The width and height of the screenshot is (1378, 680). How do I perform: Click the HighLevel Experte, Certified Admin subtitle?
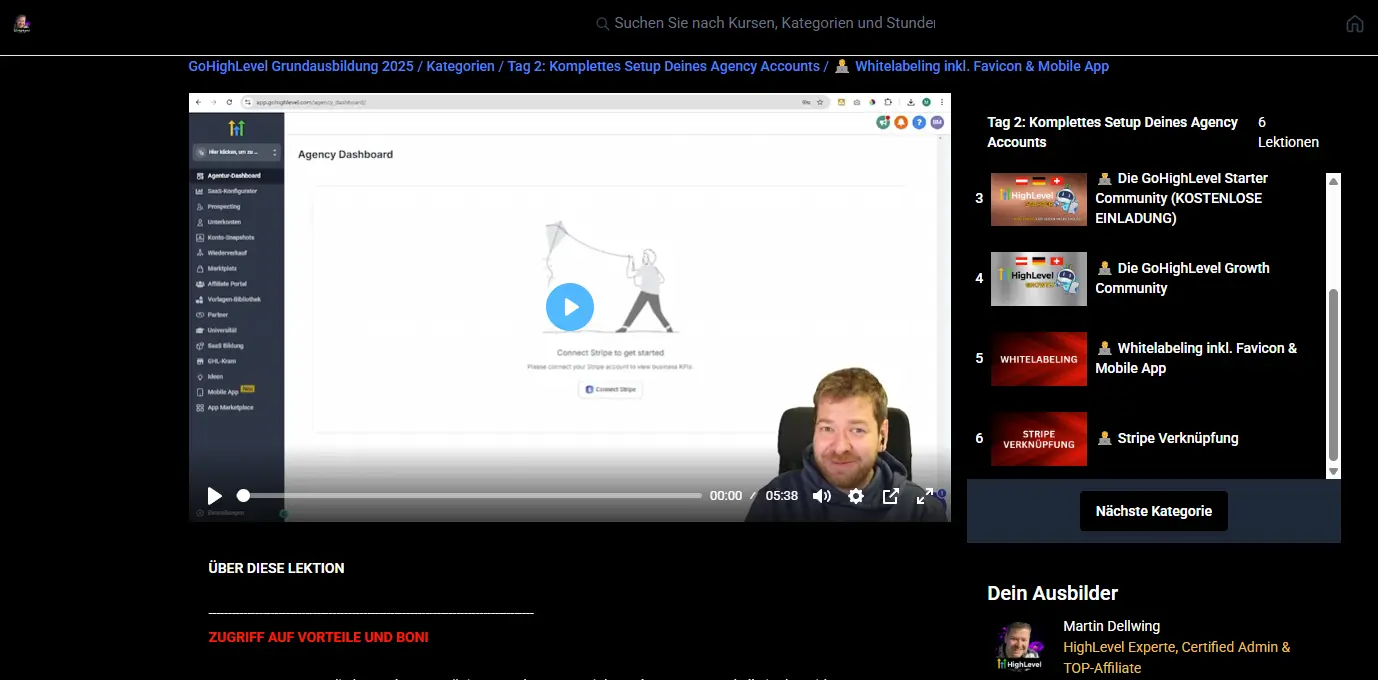pyautogui.click(x=1177, y=657)
